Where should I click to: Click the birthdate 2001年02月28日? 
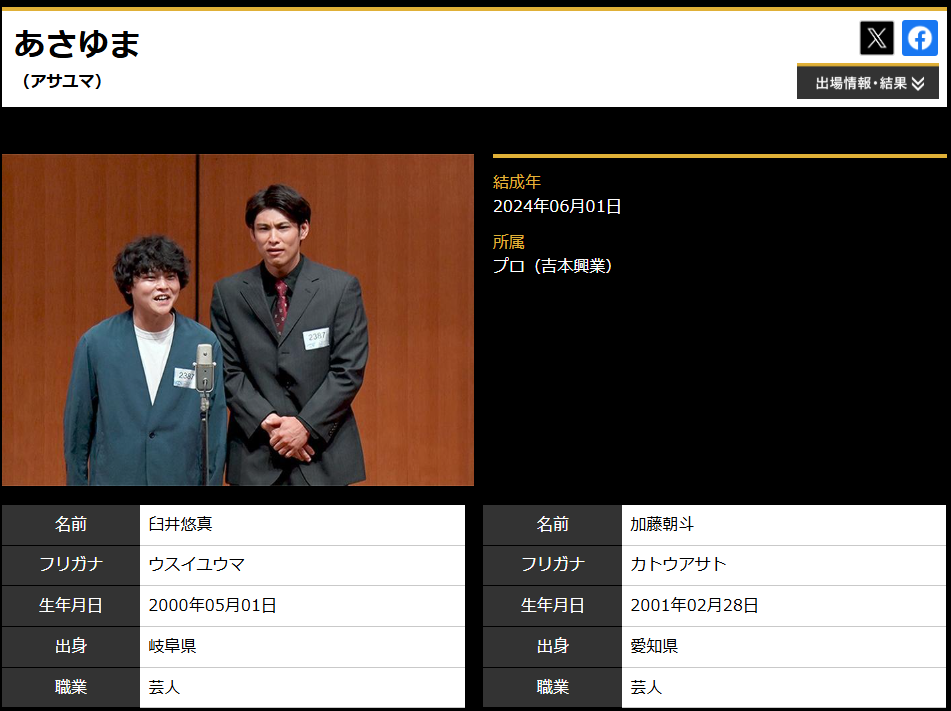(694, 605)
